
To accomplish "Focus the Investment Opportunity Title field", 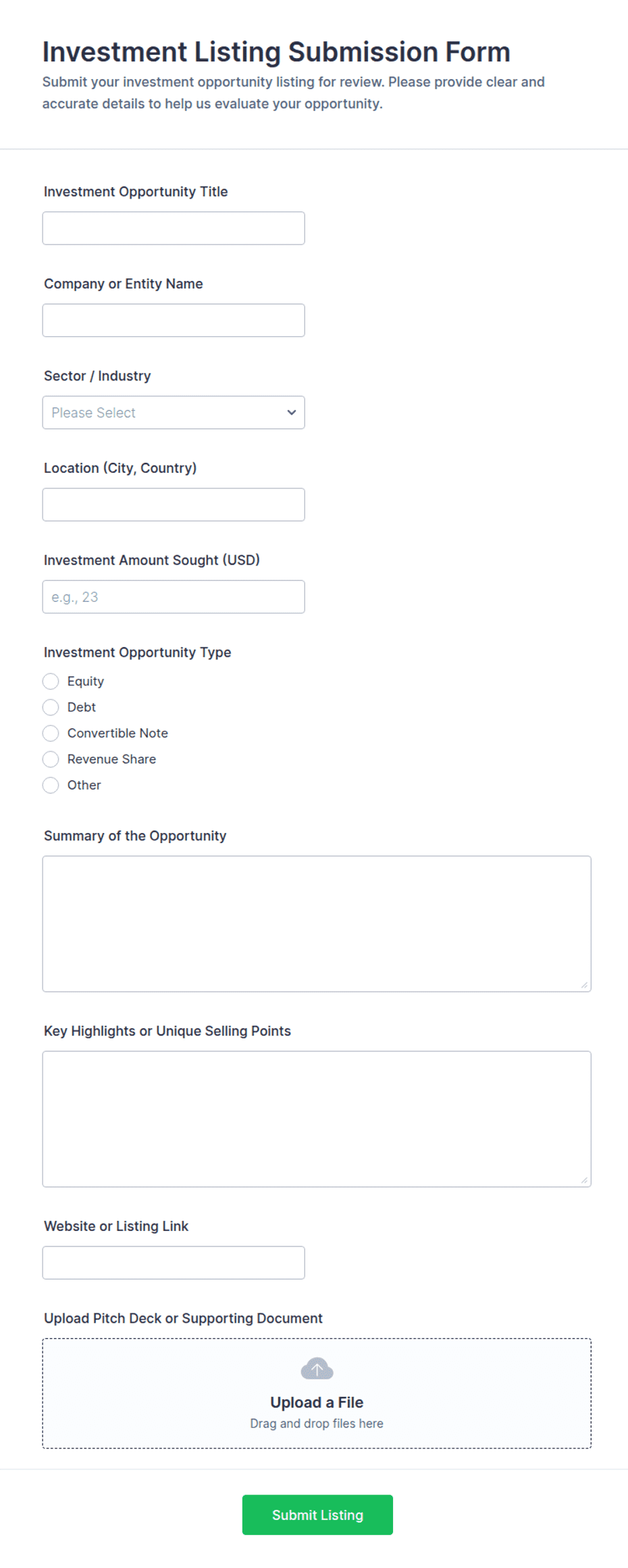I will point(174,228).
